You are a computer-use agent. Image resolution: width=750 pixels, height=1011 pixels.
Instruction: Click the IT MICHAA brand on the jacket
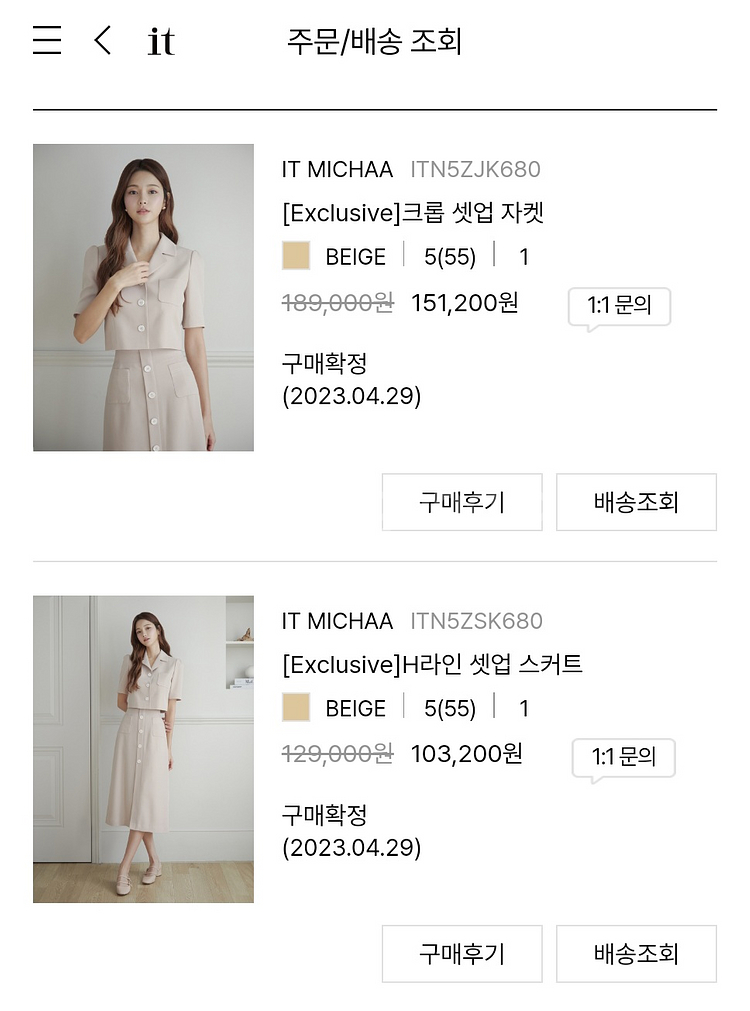[x=337, y=170]
